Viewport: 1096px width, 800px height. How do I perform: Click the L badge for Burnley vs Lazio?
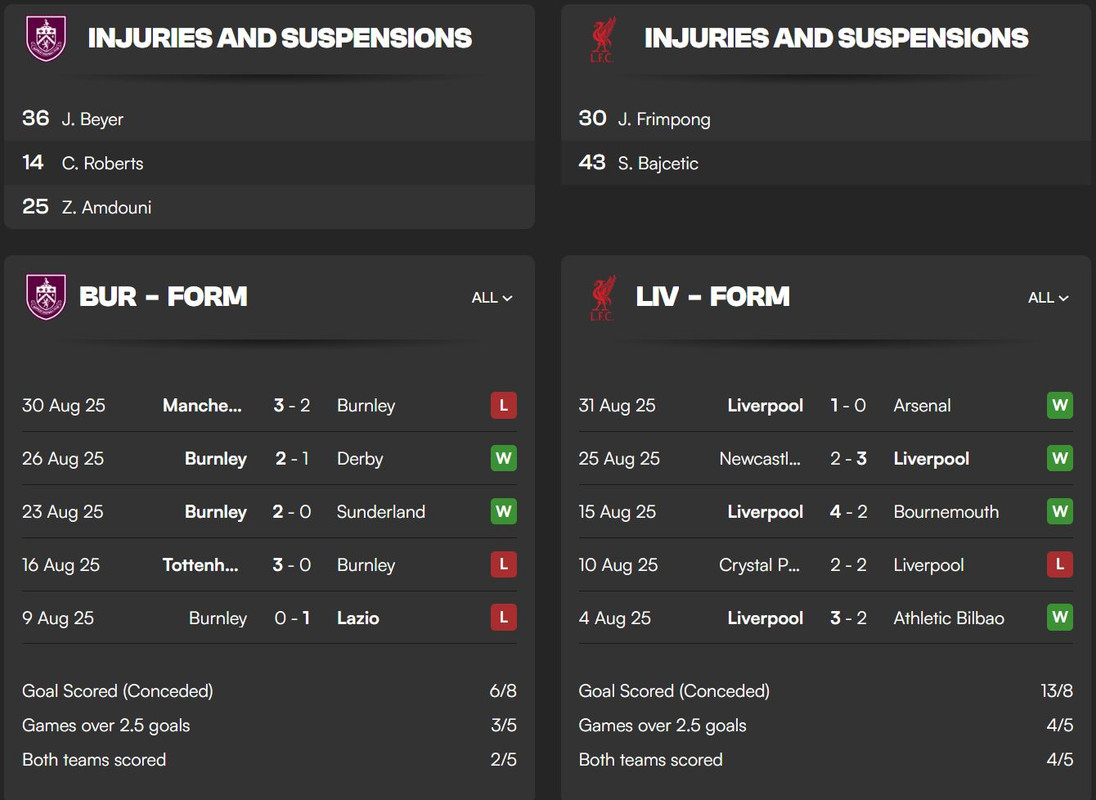click(503, 618)
